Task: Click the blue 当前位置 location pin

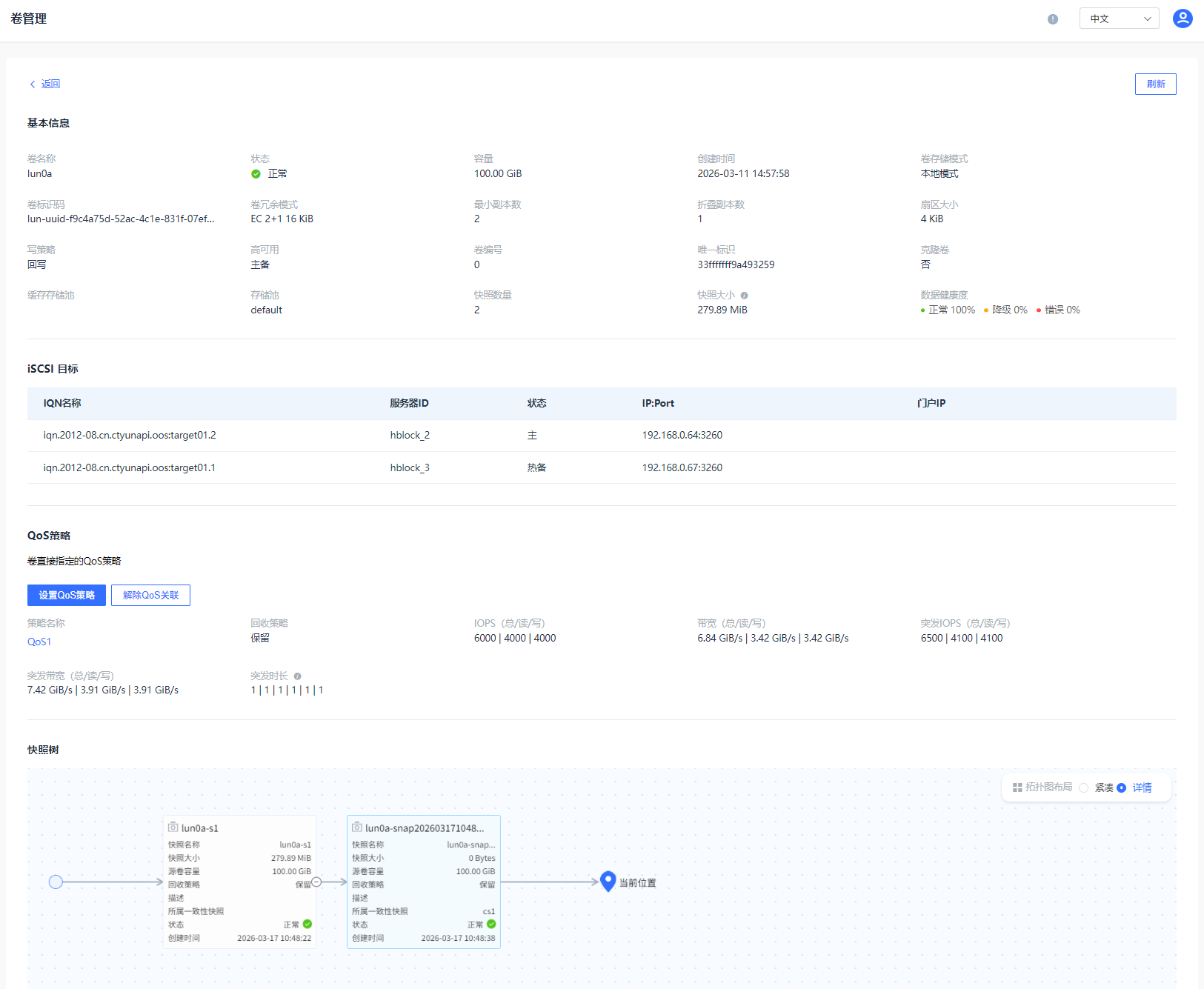Action: point(608,881)
